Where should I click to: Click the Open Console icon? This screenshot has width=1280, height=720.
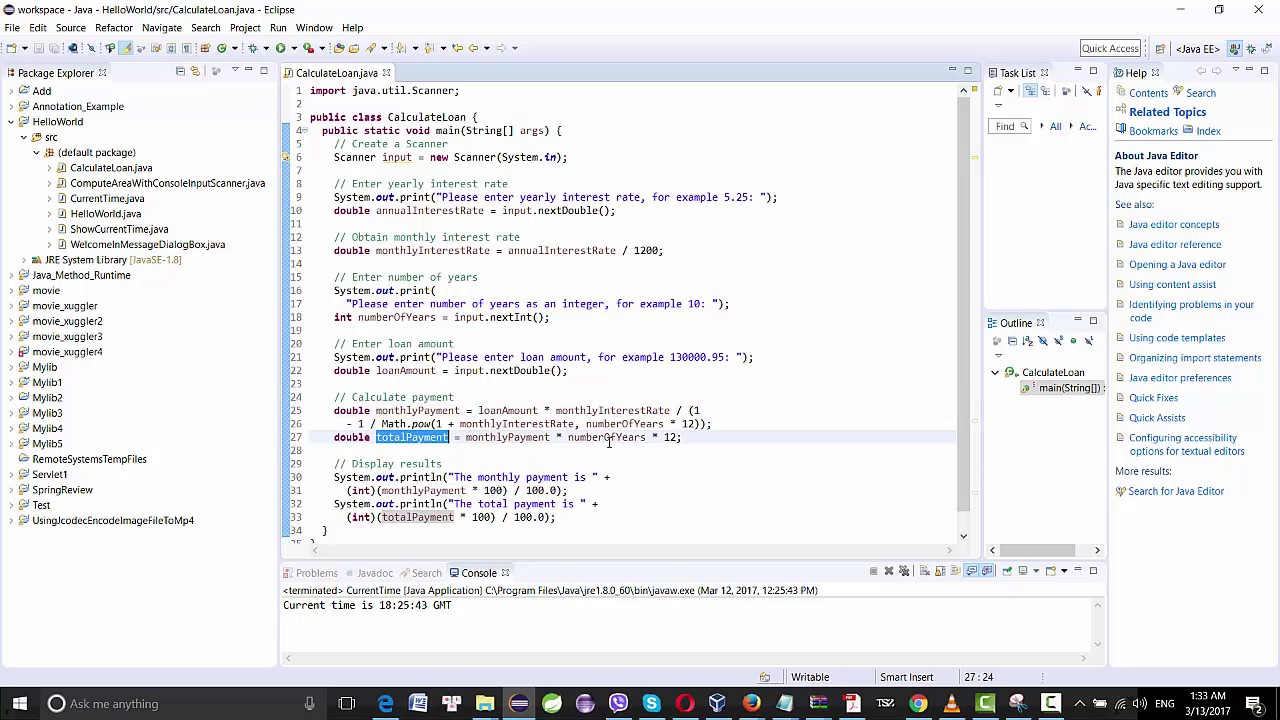coord(1050,571)
